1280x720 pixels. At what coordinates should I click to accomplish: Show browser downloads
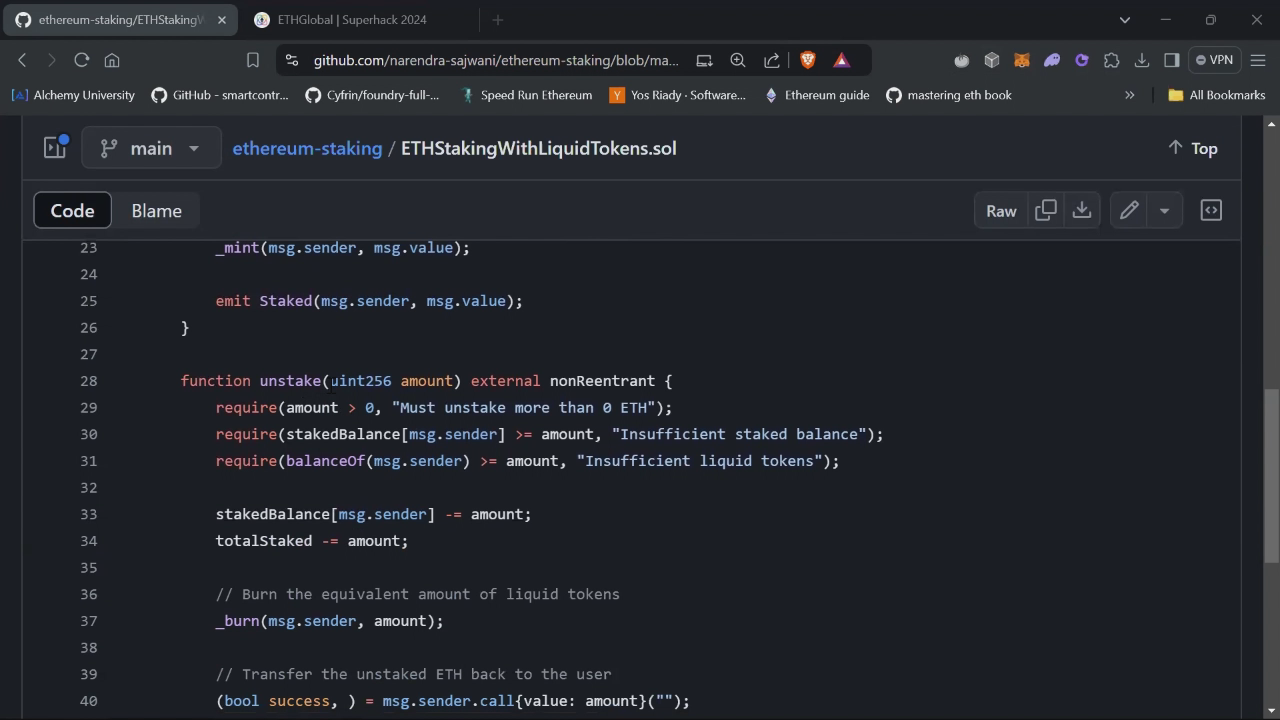[1141, 60]
